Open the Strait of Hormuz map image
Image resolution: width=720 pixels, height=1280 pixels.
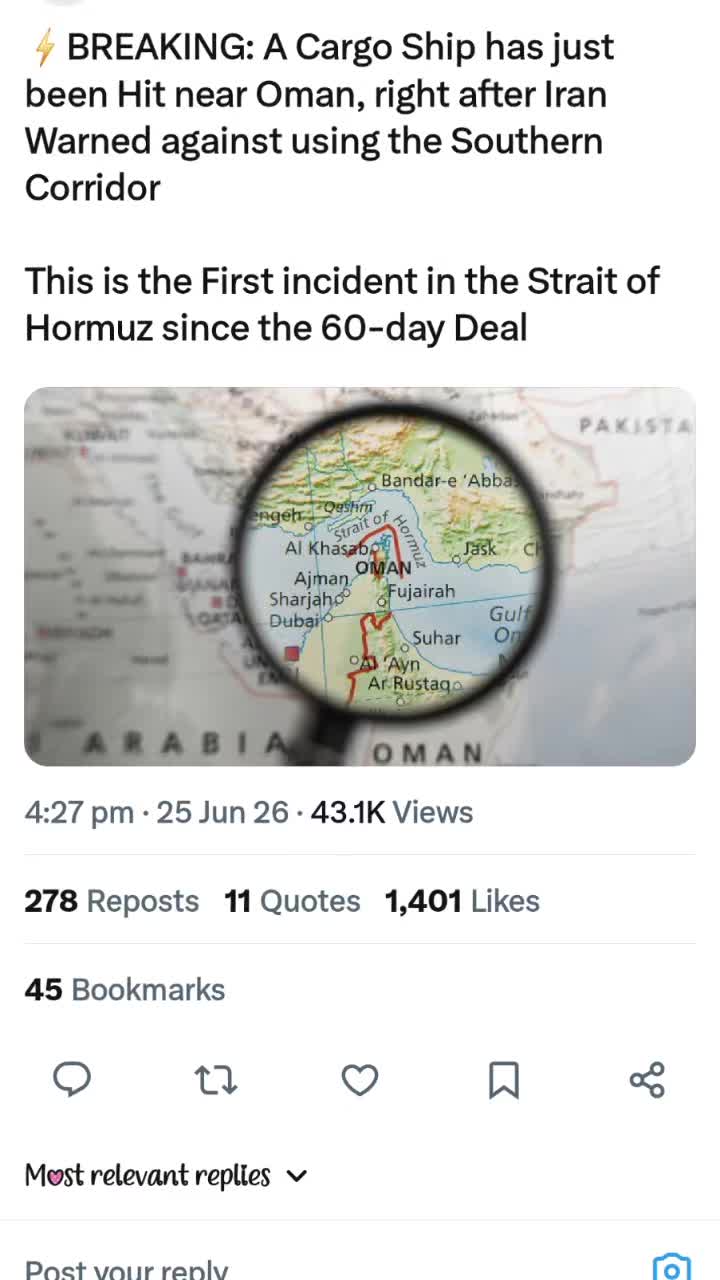pos(360,577)
